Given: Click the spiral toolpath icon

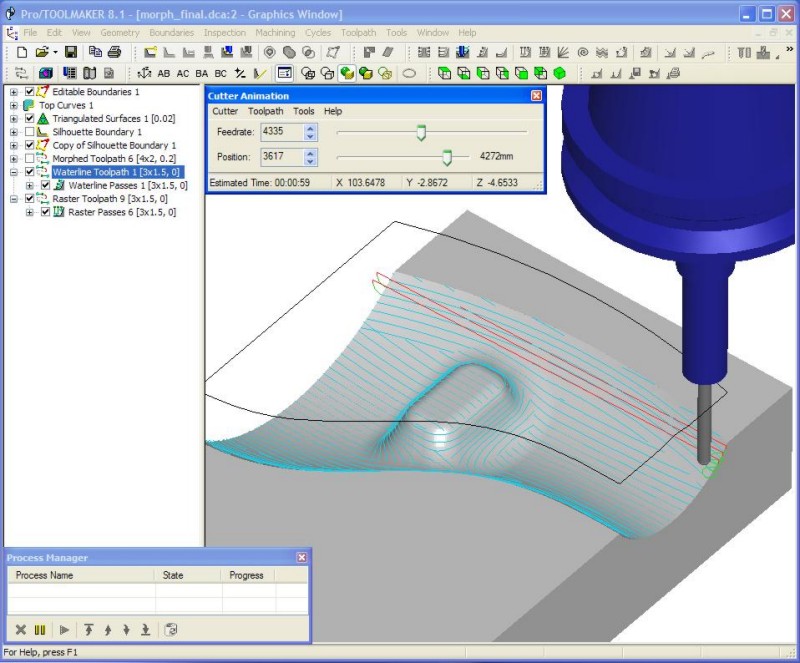Looking at the screenshot, I should coord(583,53).
